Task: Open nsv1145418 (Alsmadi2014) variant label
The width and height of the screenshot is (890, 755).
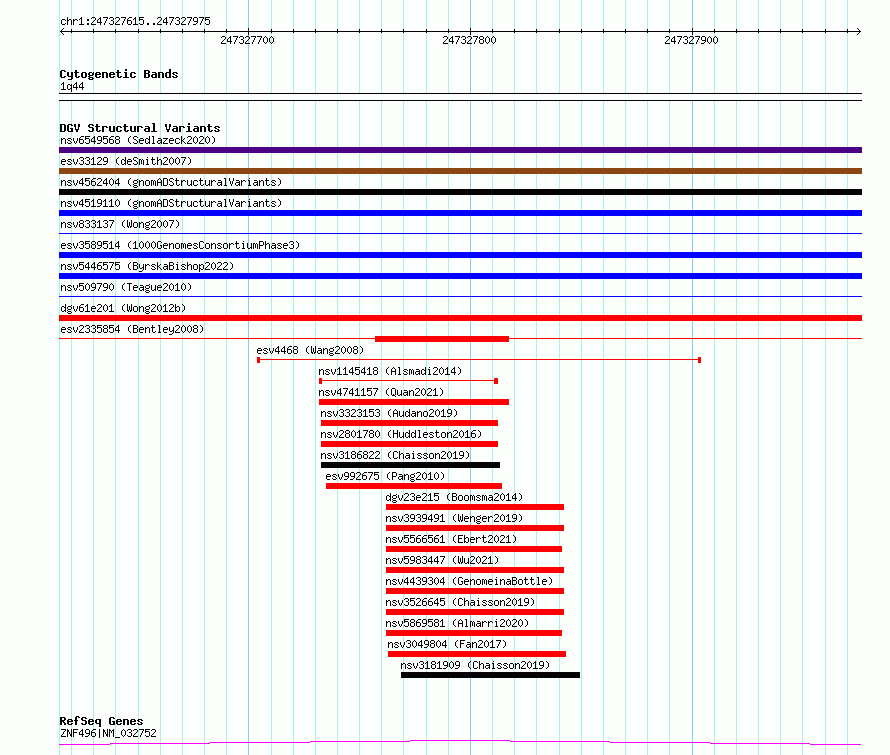Action: coord(390,371)
